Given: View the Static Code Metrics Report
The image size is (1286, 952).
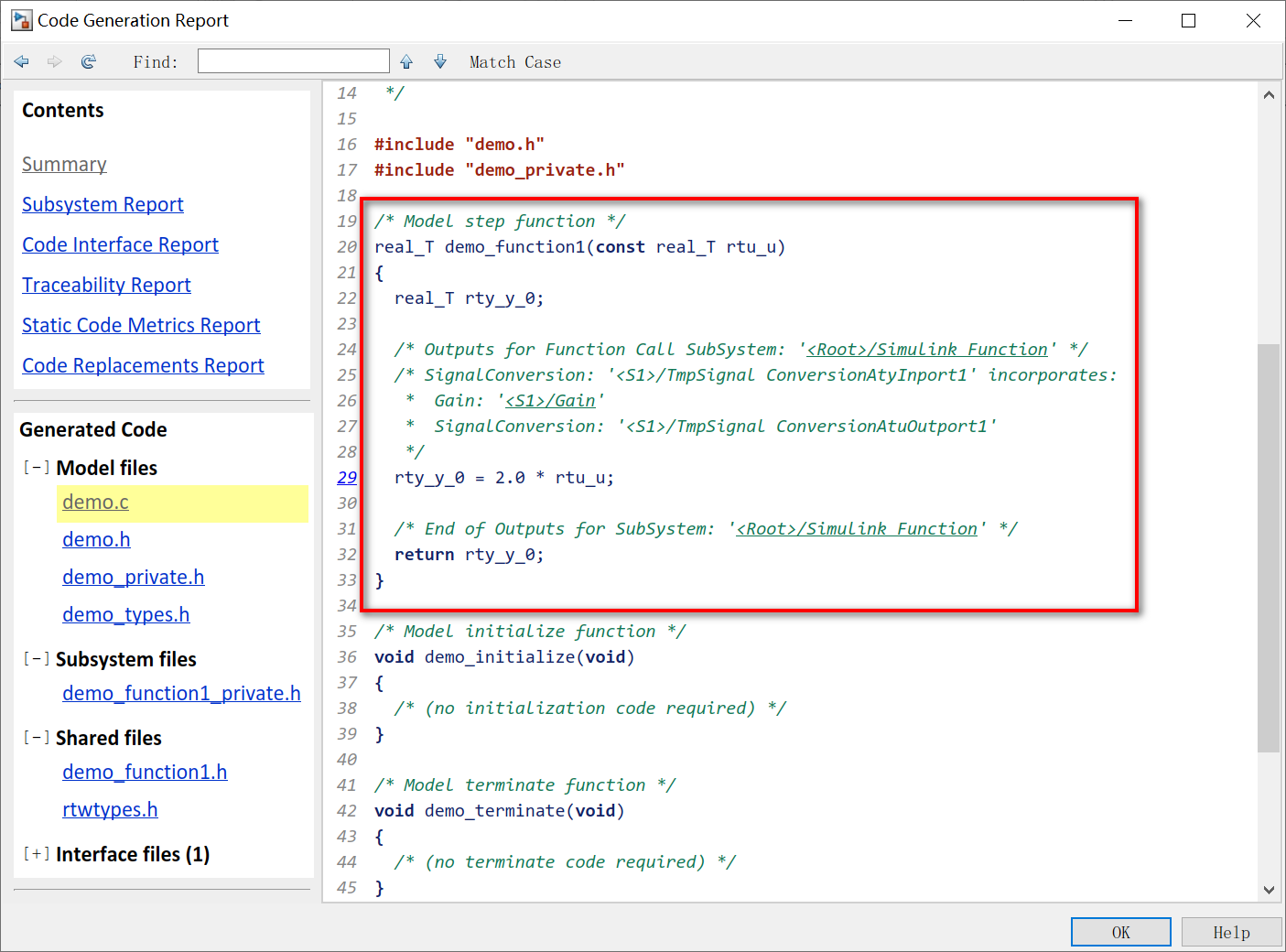Looking at the screenshot, I should [x=141, y=325].
